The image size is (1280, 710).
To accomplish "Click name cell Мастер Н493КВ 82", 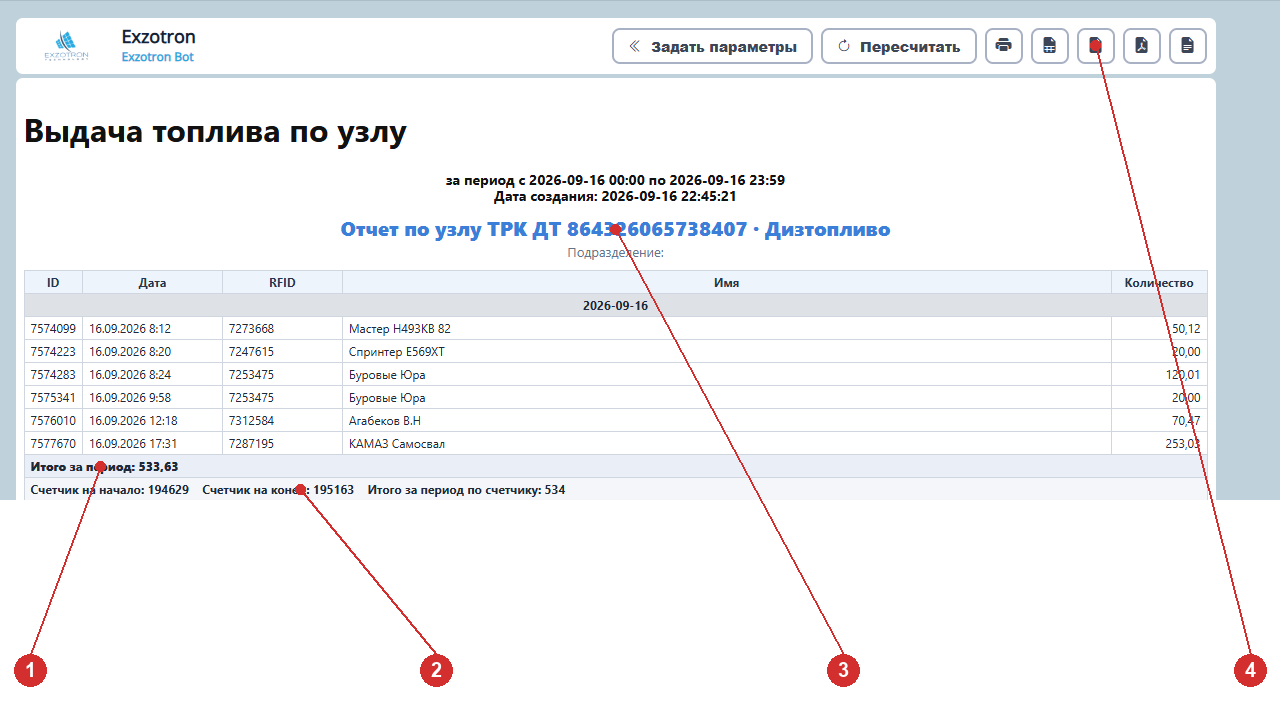I will point(726,328).
